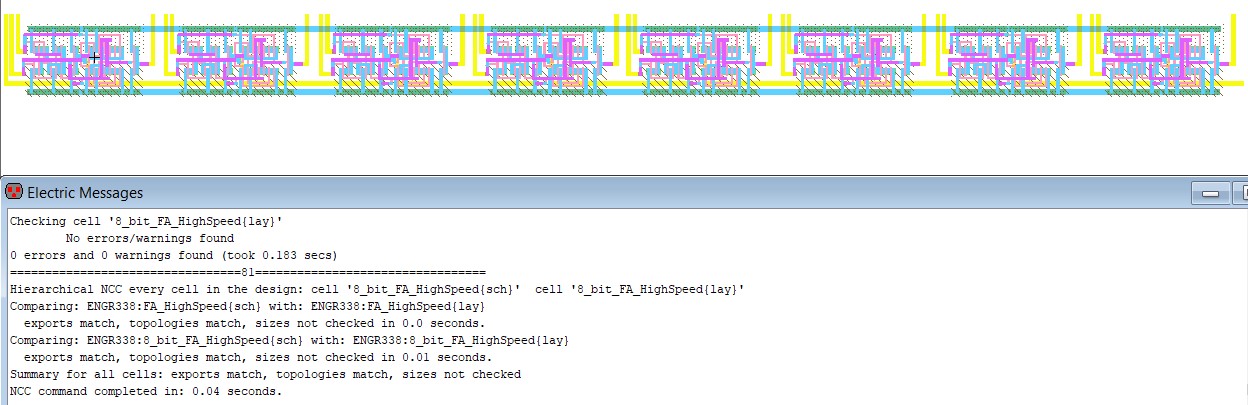1248x405 pixels.
Task: Minimize the Electric Messages window
Action: point(1213,192)
